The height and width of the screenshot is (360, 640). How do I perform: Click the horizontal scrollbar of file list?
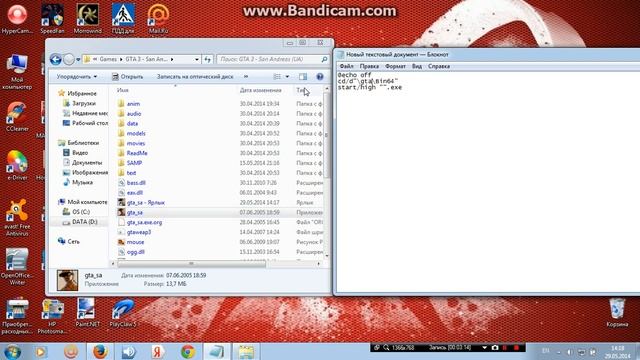[191, 264]
